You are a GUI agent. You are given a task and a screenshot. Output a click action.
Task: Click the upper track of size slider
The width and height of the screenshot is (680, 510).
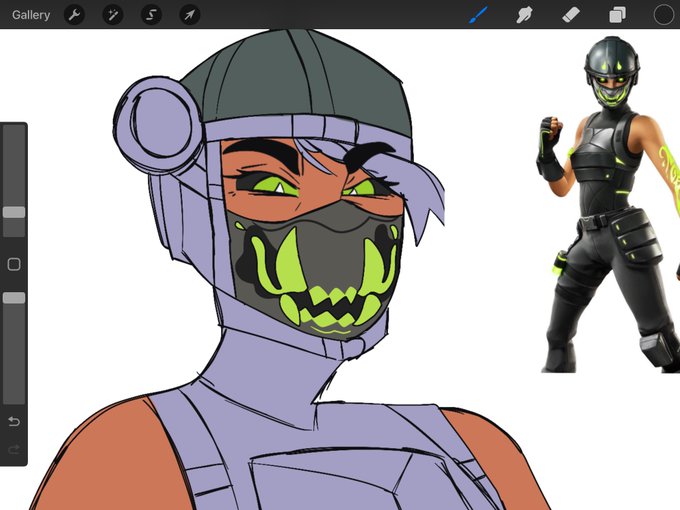[x=14, y=167]
